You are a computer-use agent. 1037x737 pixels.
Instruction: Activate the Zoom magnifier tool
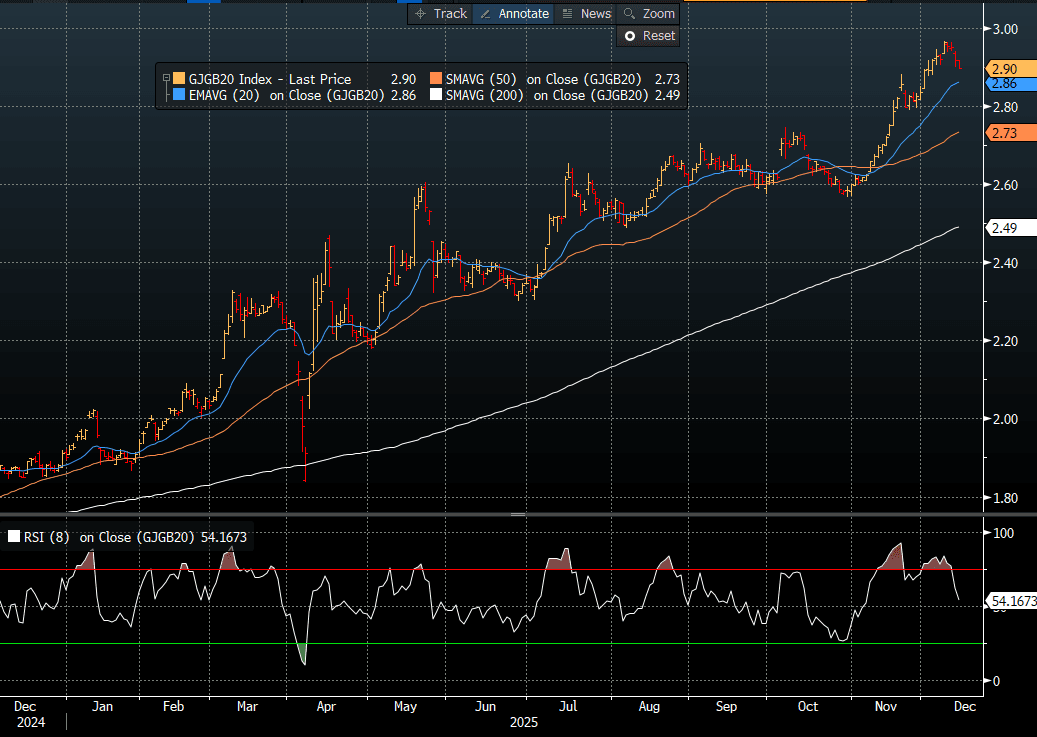click(648, 14)
